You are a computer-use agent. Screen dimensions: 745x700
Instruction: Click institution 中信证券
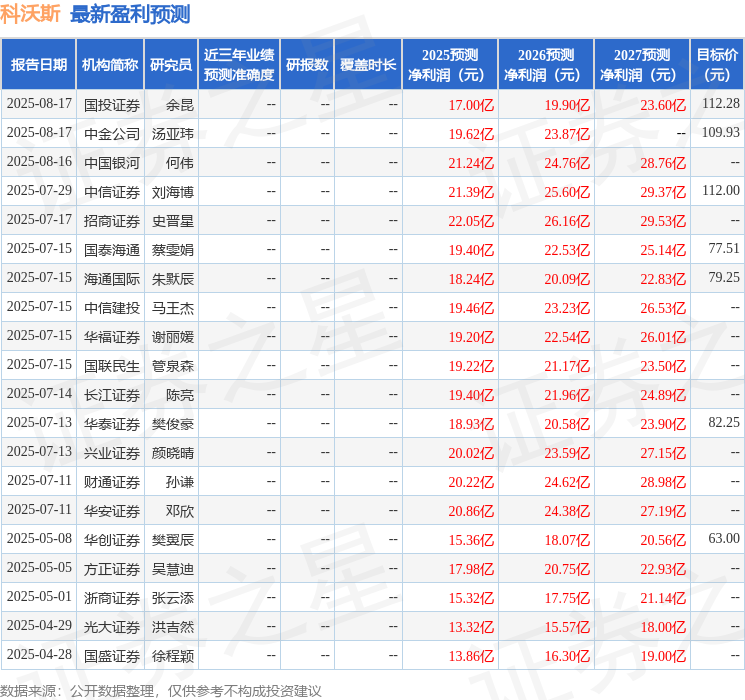click(112, 192)
